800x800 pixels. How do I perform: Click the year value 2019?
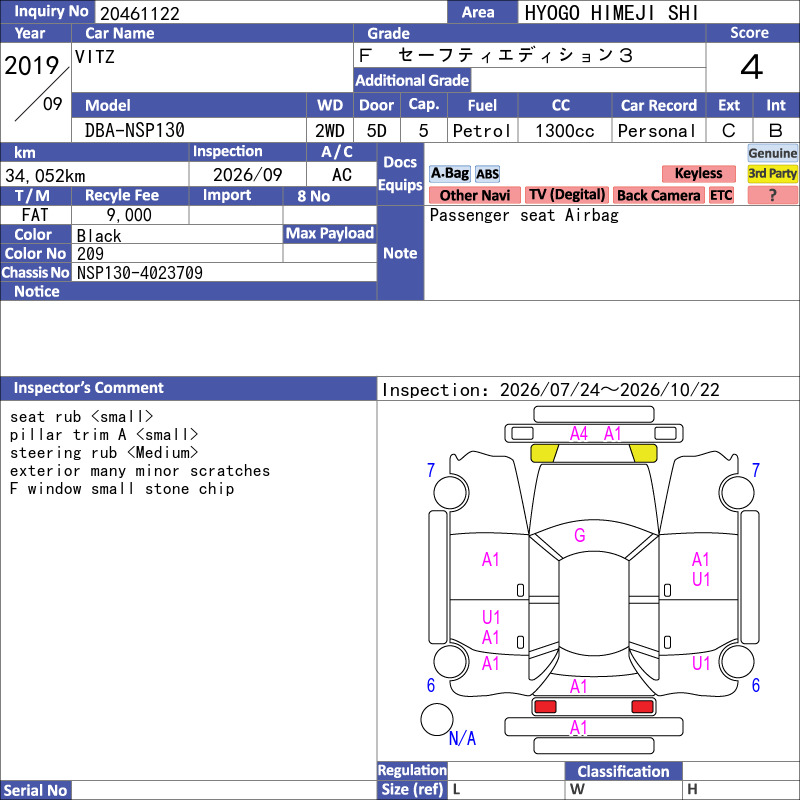32,66
